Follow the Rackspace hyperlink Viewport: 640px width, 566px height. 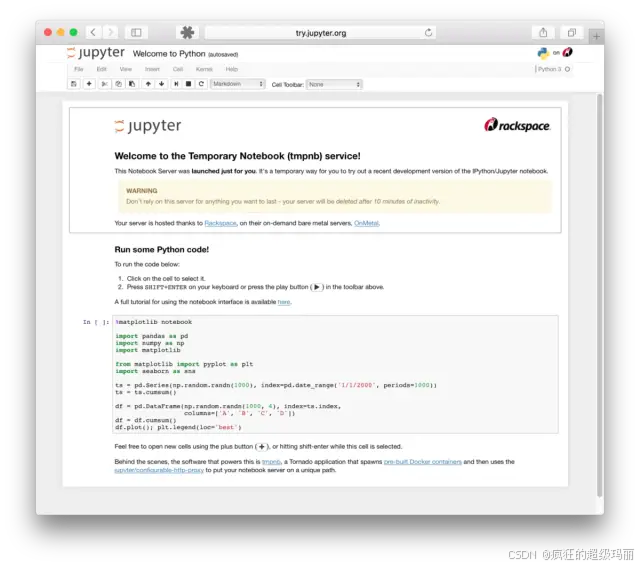pyautogui.click(x=220, y=223)
